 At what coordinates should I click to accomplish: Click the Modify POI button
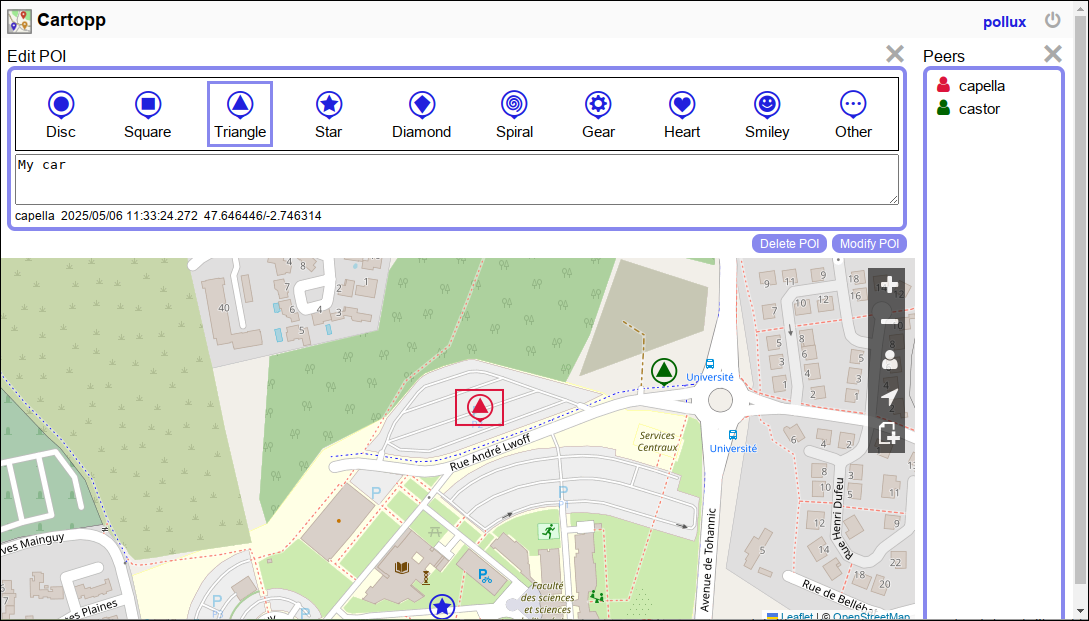pyautogui.click(x=869, y=244)
